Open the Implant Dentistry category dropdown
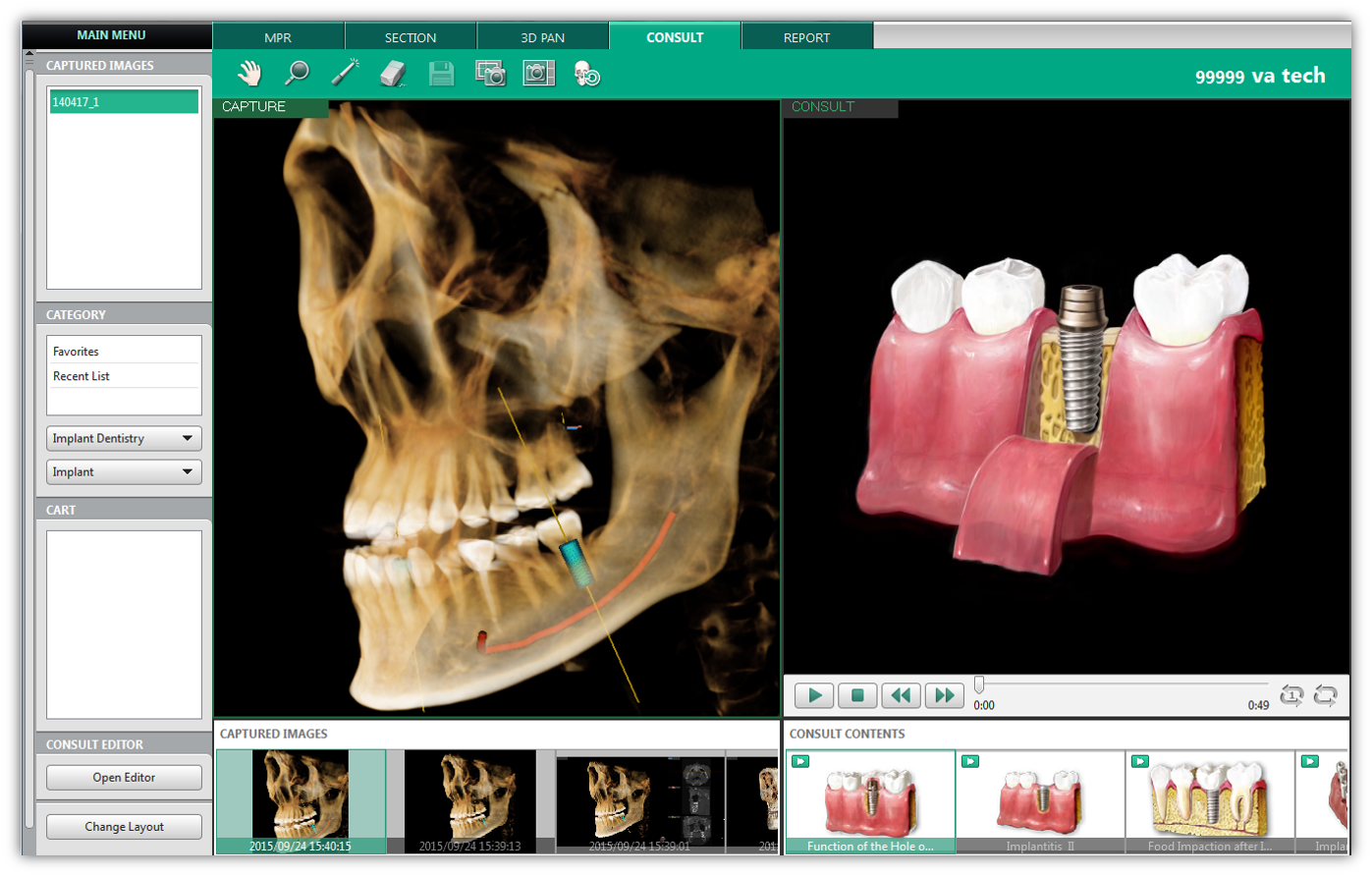This screenshot has width=1372, height=876. click(x=124, y=438)
